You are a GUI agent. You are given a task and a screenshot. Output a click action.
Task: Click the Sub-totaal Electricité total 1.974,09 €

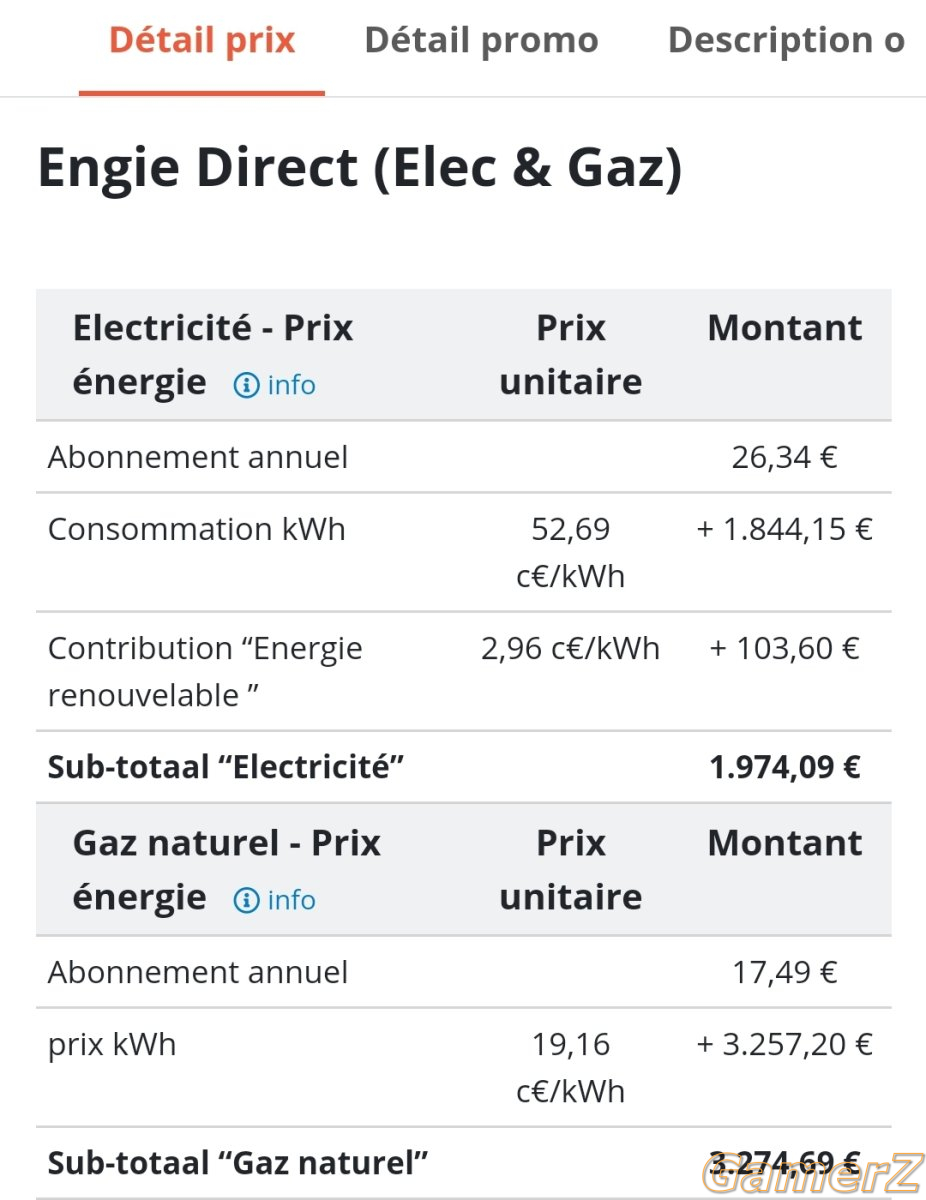(785, 767)
